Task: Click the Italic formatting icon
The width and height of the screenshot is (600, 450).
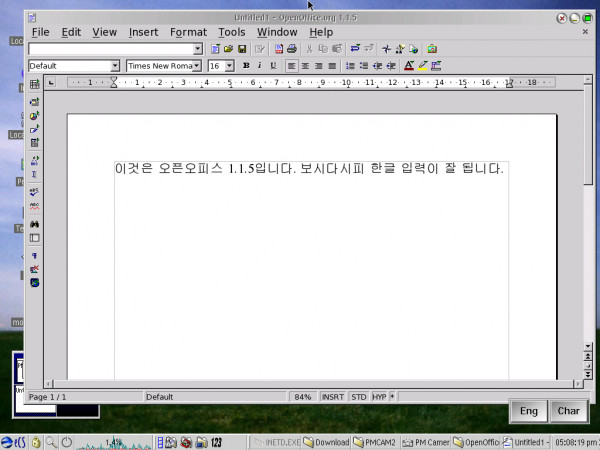Action: (260, 66)
